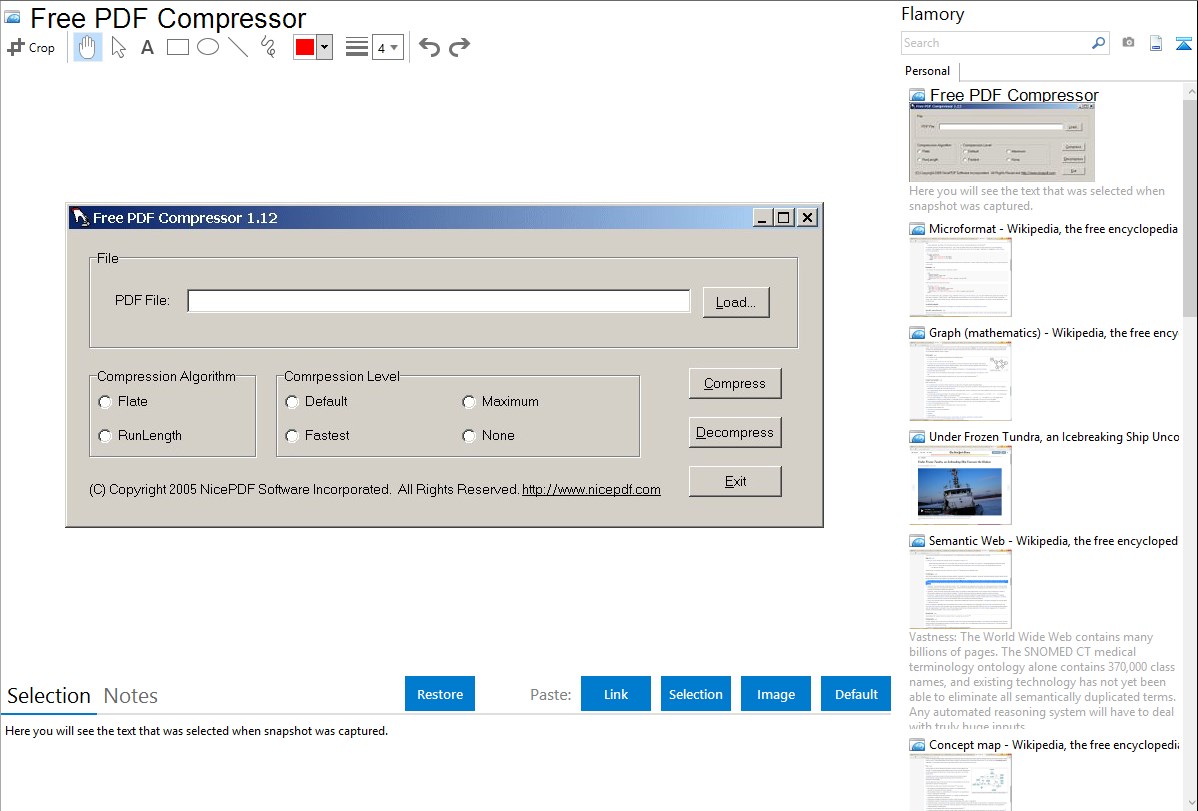Screen dimensions: 1198x811
Task: Click the Compress button
Action: point(735,384)
